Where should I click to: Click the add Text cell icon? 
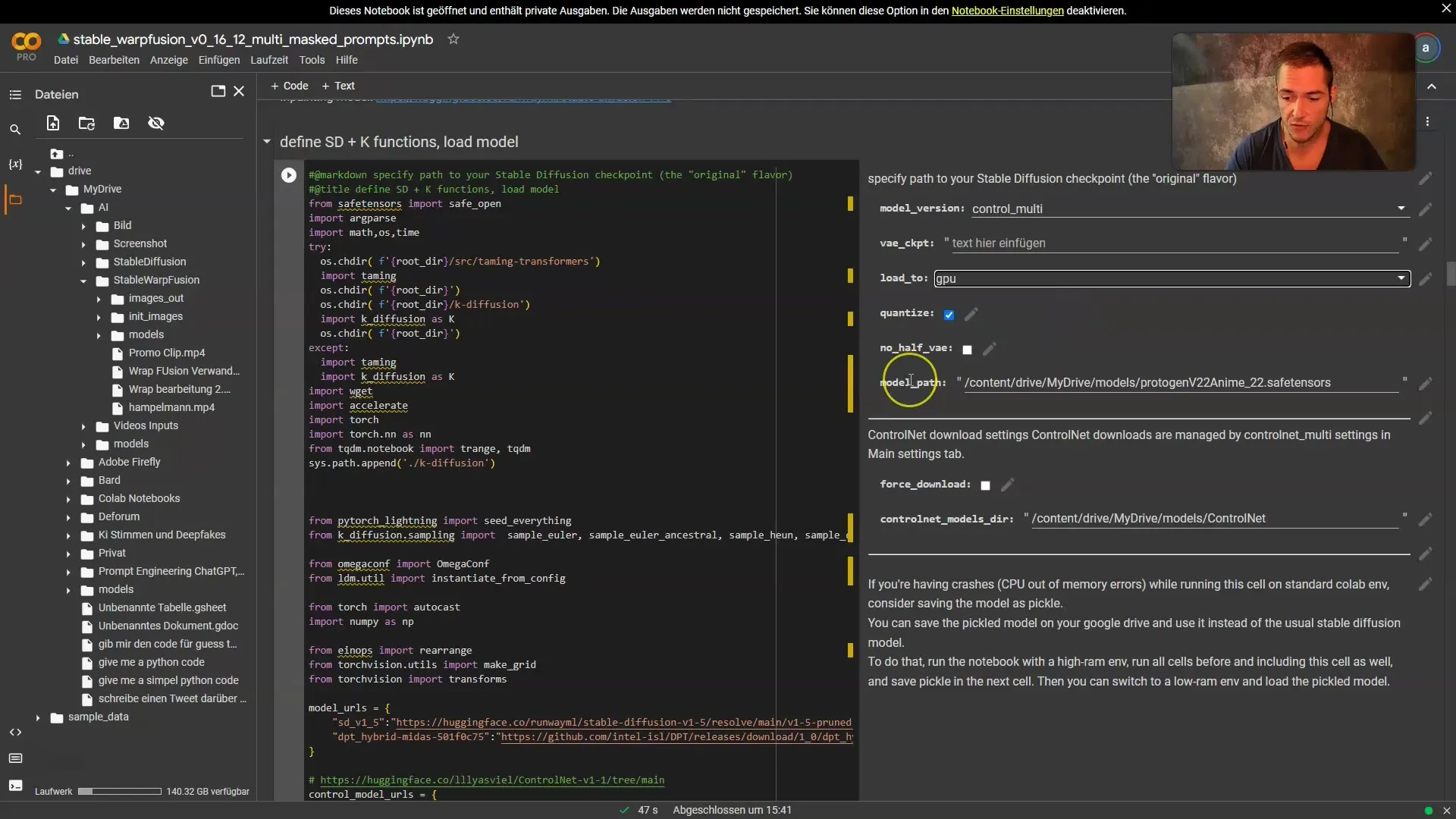point(338,85)
